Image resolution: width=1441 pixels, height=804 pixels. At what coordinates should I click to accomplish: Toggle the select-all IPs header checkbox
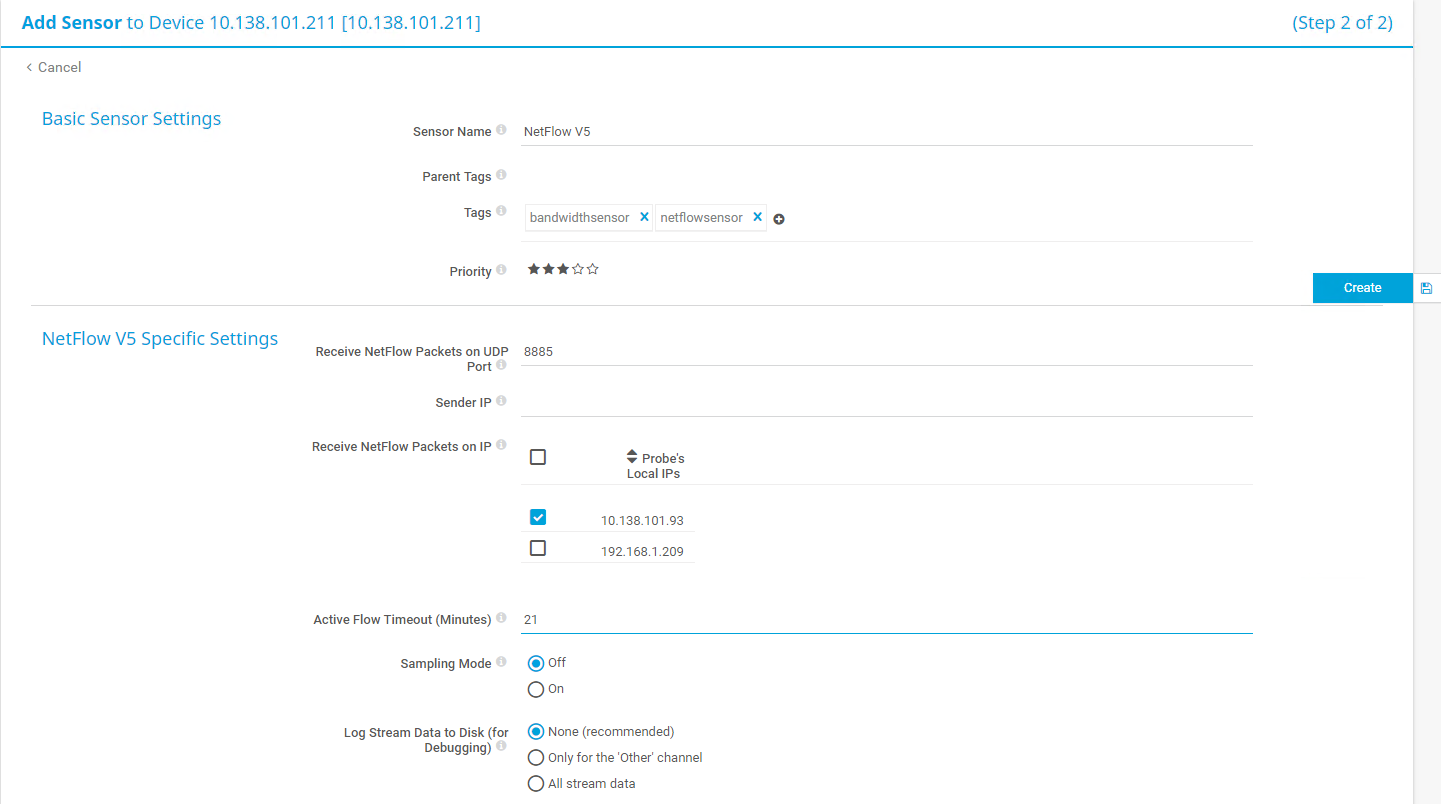tap(538, 457)
